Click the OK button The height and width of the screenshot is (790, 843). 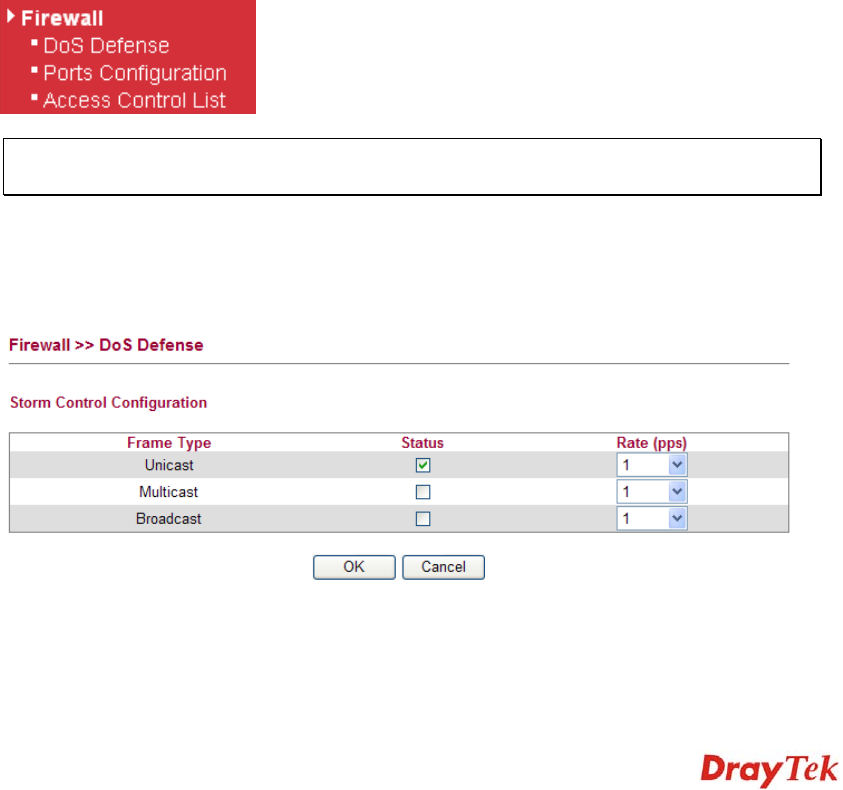(354, 567)
